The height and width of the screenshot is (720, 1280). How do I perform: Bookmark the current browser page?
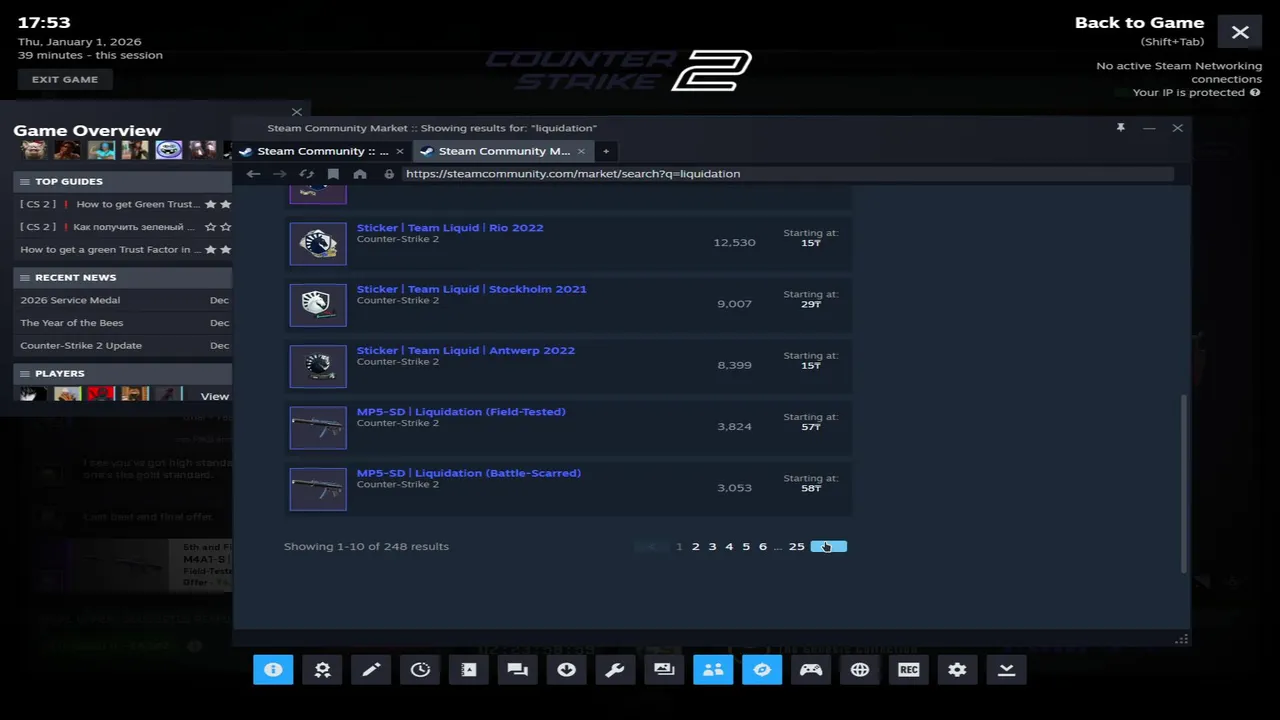[333, 174]
